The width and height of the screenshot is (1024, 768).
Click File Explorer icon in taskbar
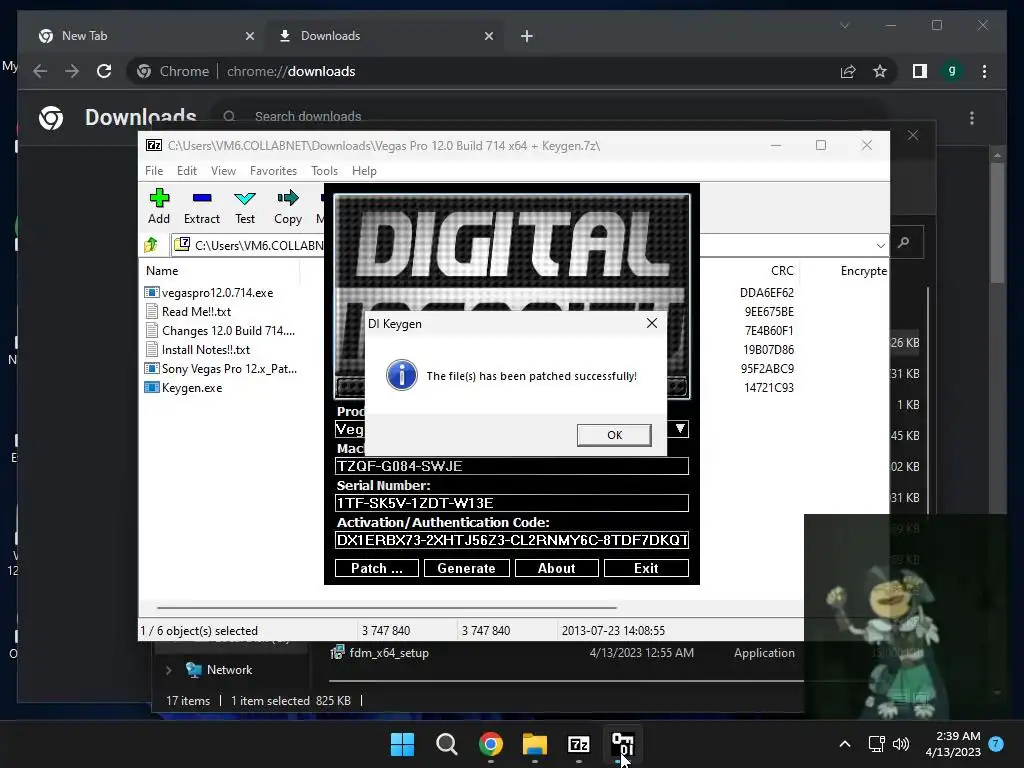[534, 744]
